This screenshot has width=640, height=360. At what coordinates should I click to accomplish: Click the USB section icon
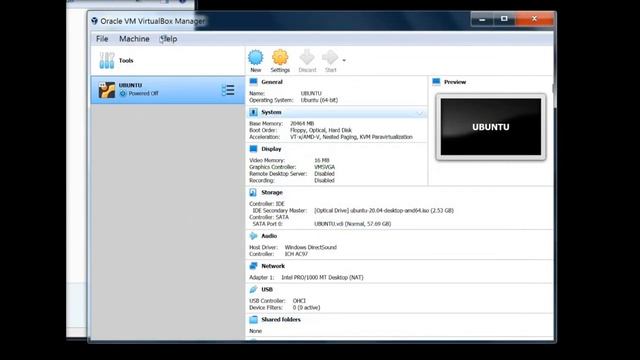(253, 289)
